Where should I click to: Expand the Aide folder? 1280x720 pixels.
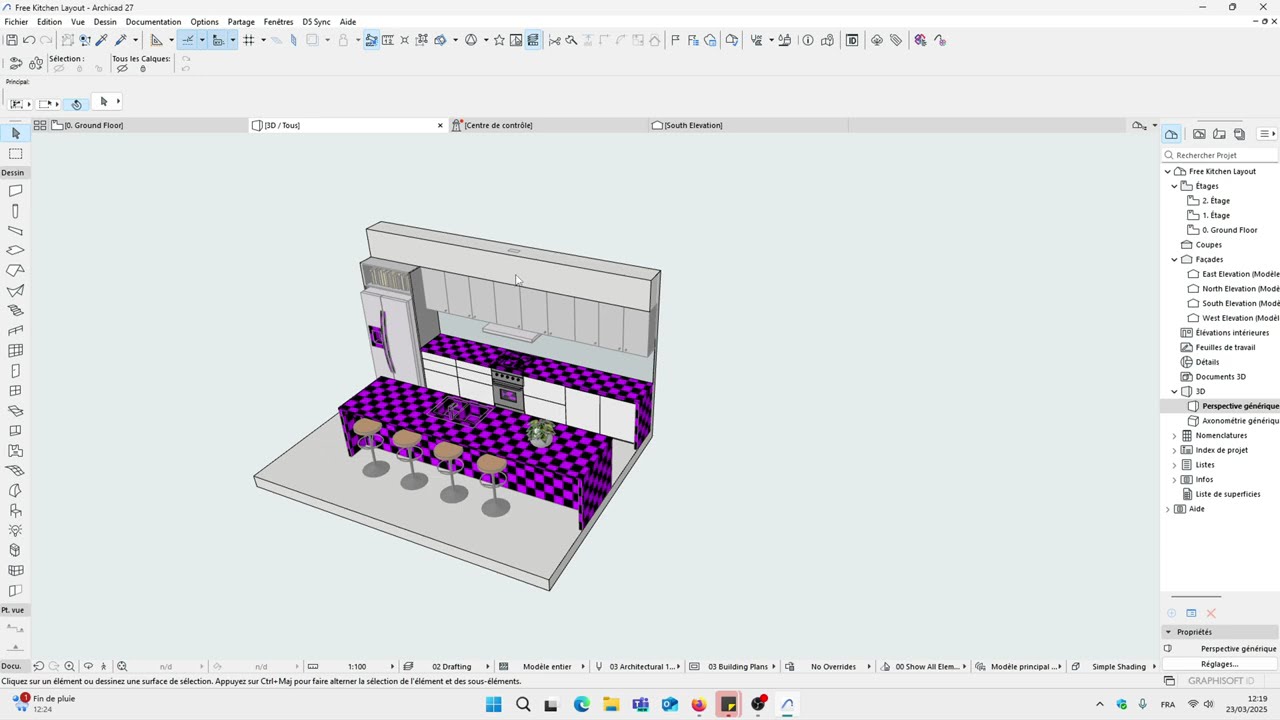point(1168,509)
